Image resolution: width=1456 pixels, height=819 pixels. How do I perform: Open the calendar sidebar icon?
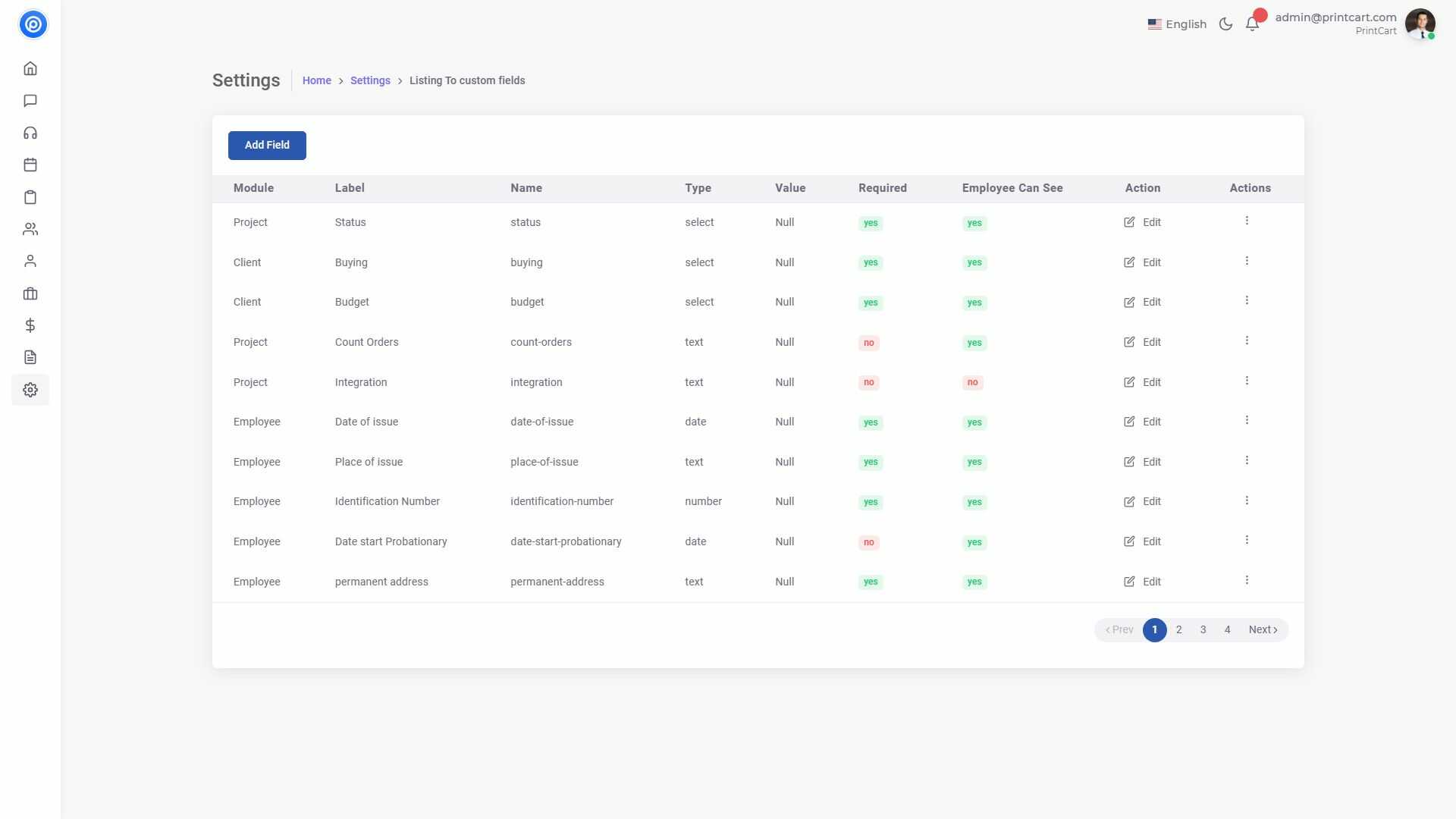[x=30, y=165]
